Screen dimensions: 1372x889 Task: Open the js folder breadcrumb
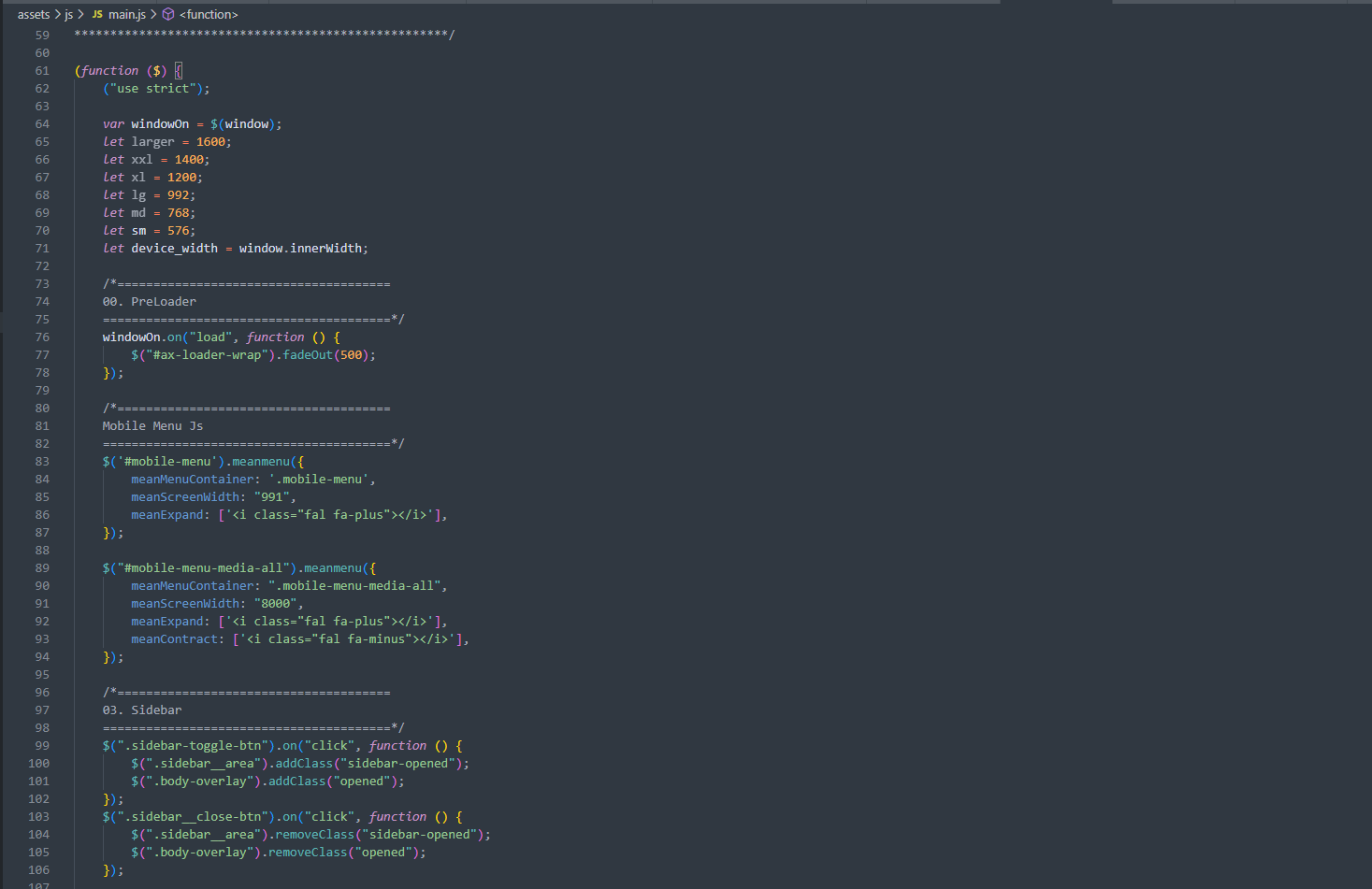click(68, 14)
